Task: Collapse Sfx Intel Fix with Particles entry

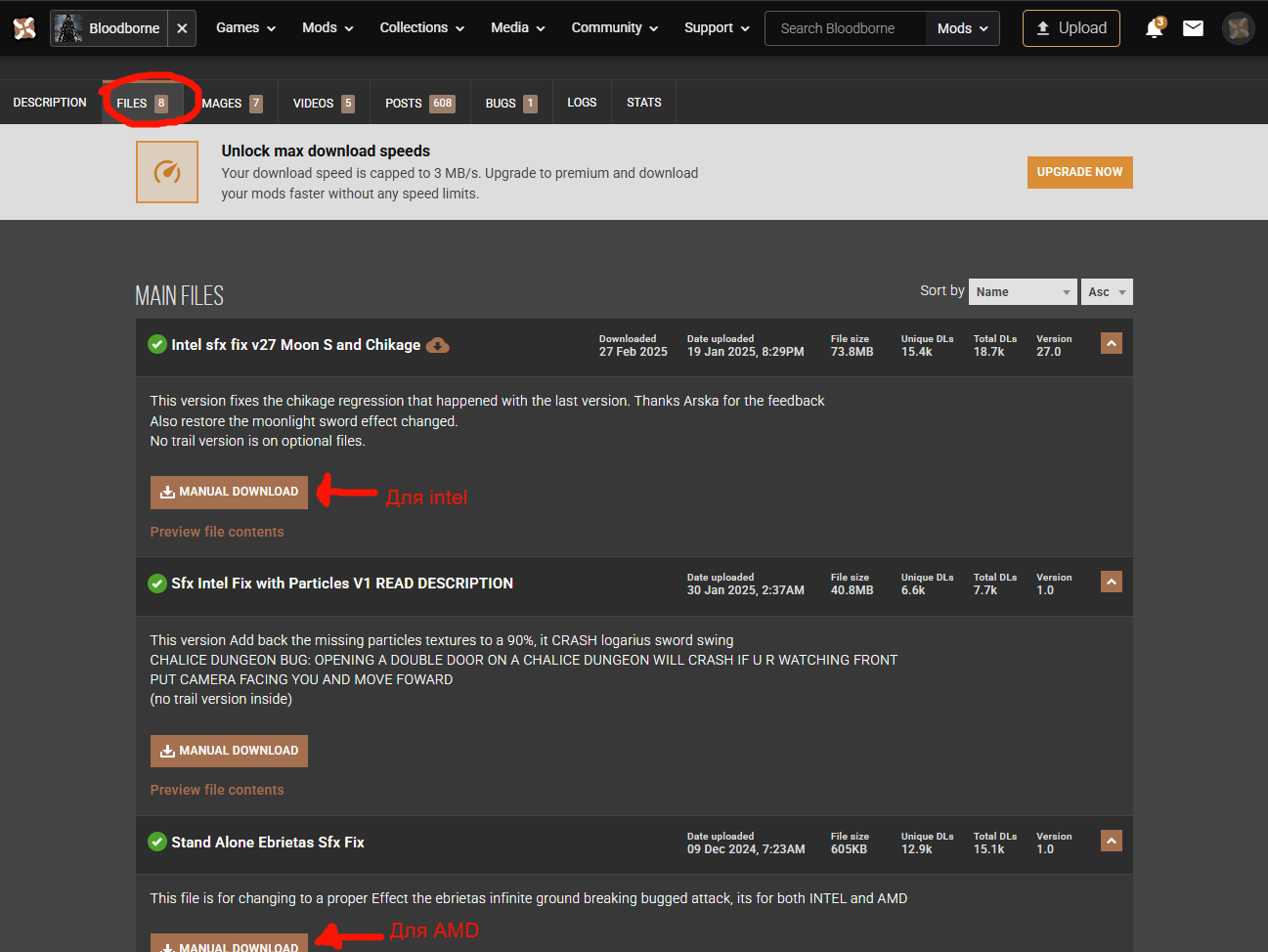Action: 1112,582
